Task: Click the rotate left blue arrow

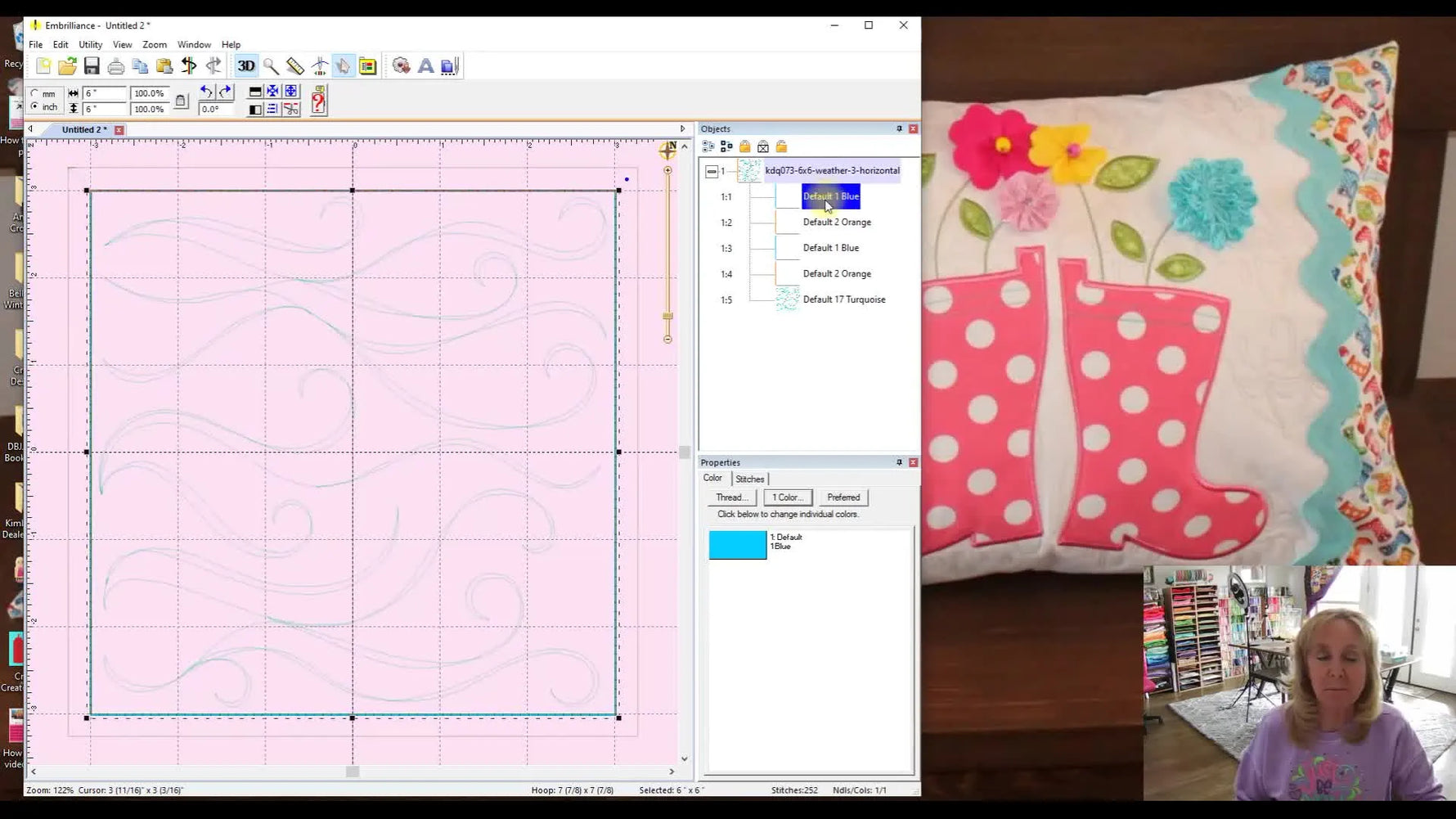Action: pos(206,92)
